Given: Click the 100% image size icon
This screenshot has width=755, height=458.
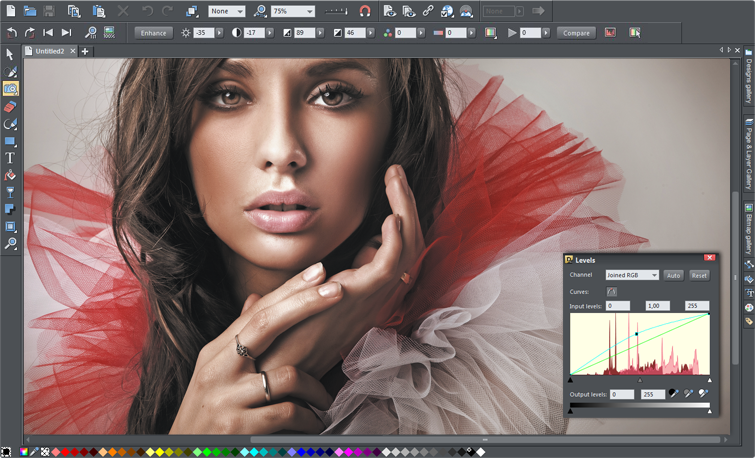Looking at the screenshot, I should 109,33.
